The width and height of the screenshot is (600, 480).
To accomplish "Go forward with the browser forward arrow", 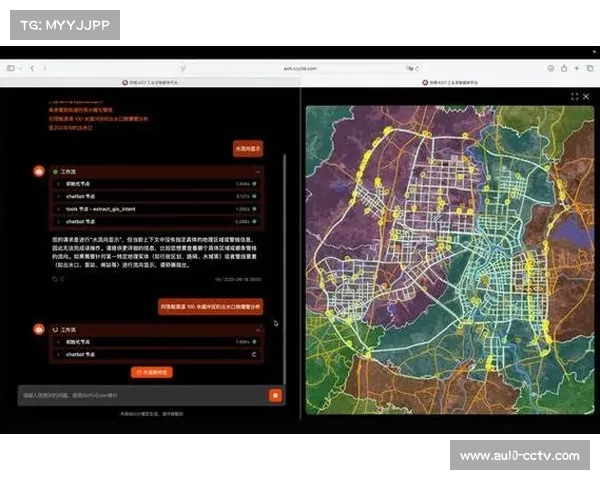I will tap(44, 68).
